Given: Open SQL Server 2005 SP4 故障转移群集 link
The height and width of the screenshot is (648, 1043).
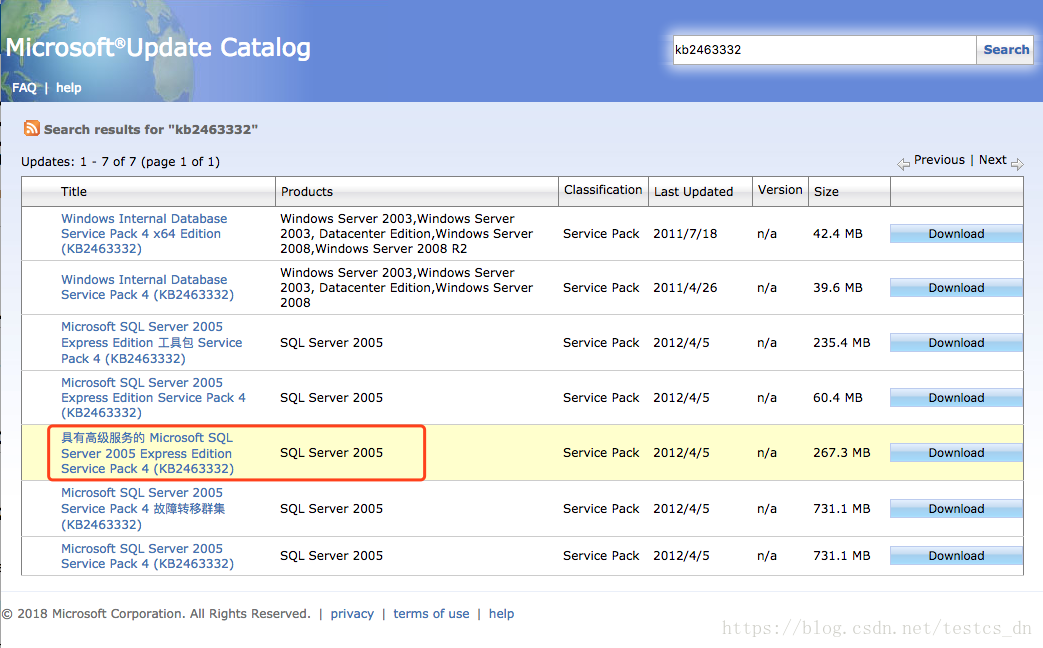Looking at the screenshot, I should click(x=143, y=508).
